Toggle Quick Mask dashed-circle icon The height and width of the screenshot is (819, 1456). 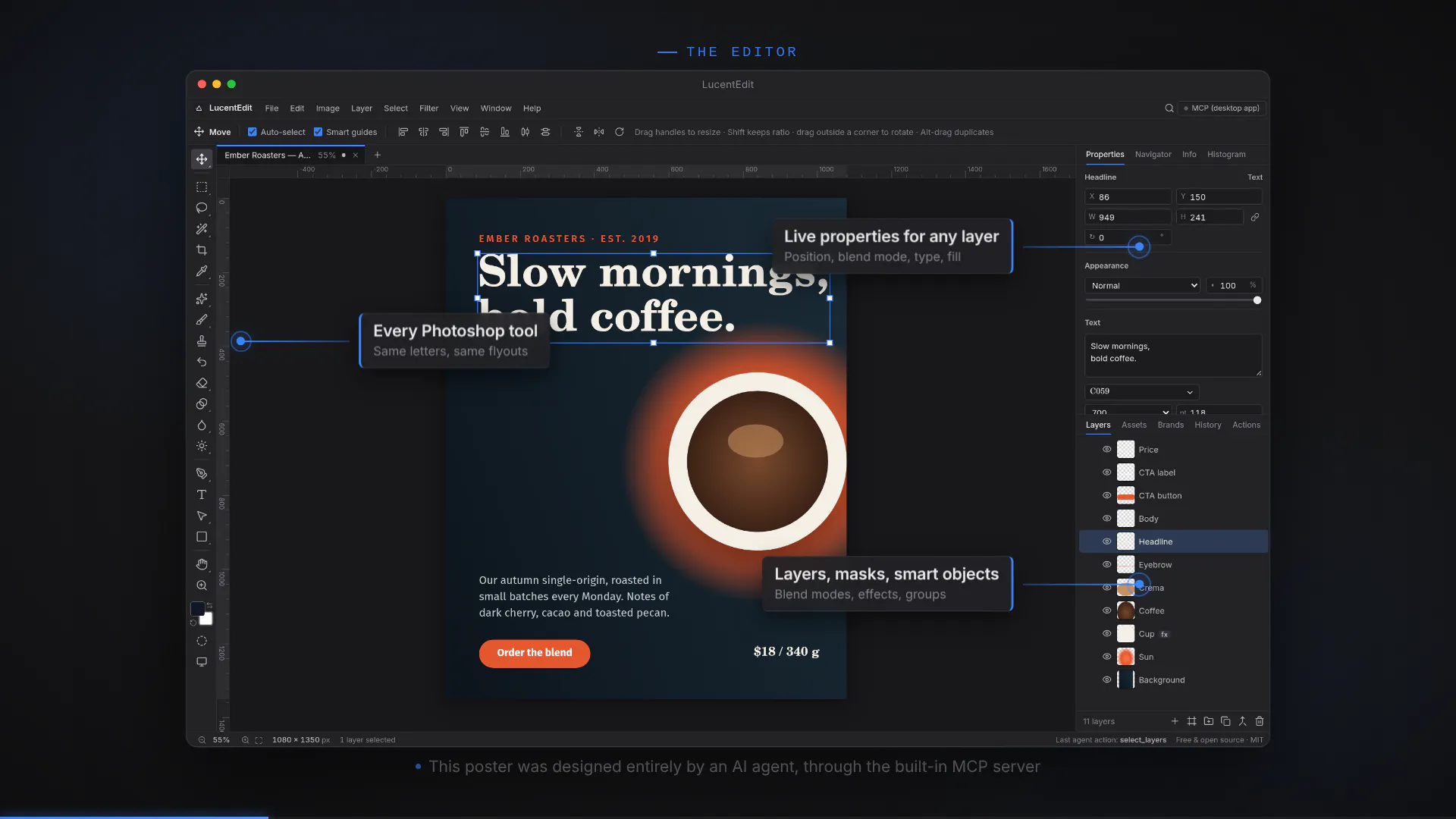tap(202, 641)
